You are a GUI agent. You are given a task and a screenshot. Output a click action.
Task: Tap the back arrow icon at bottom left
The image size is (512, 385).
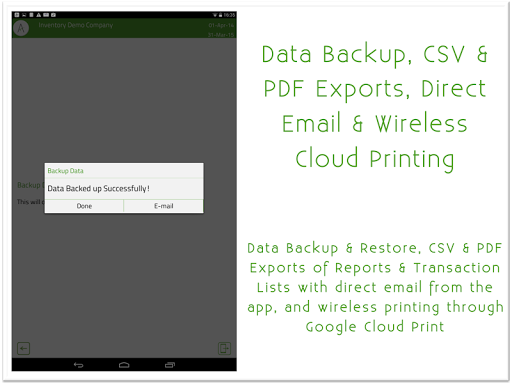pyautogui.click(x=24, y=349)
